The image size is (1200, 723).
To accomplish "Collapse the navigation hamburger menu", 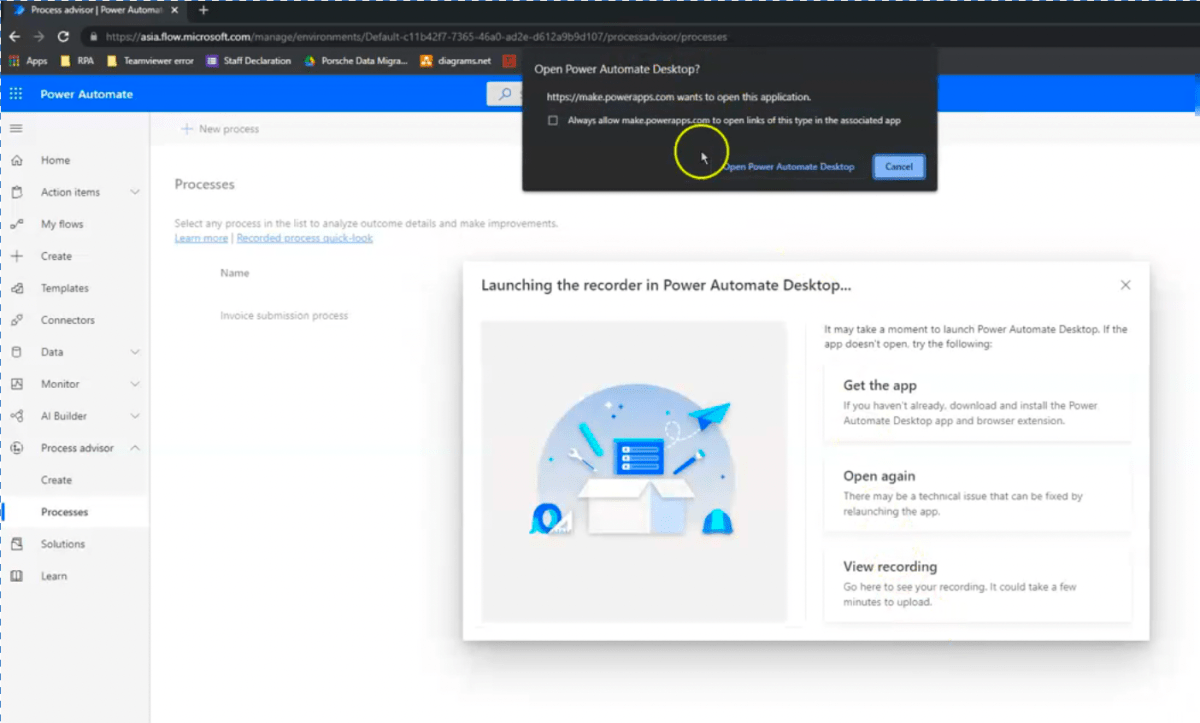I will (x=16, y=129).
